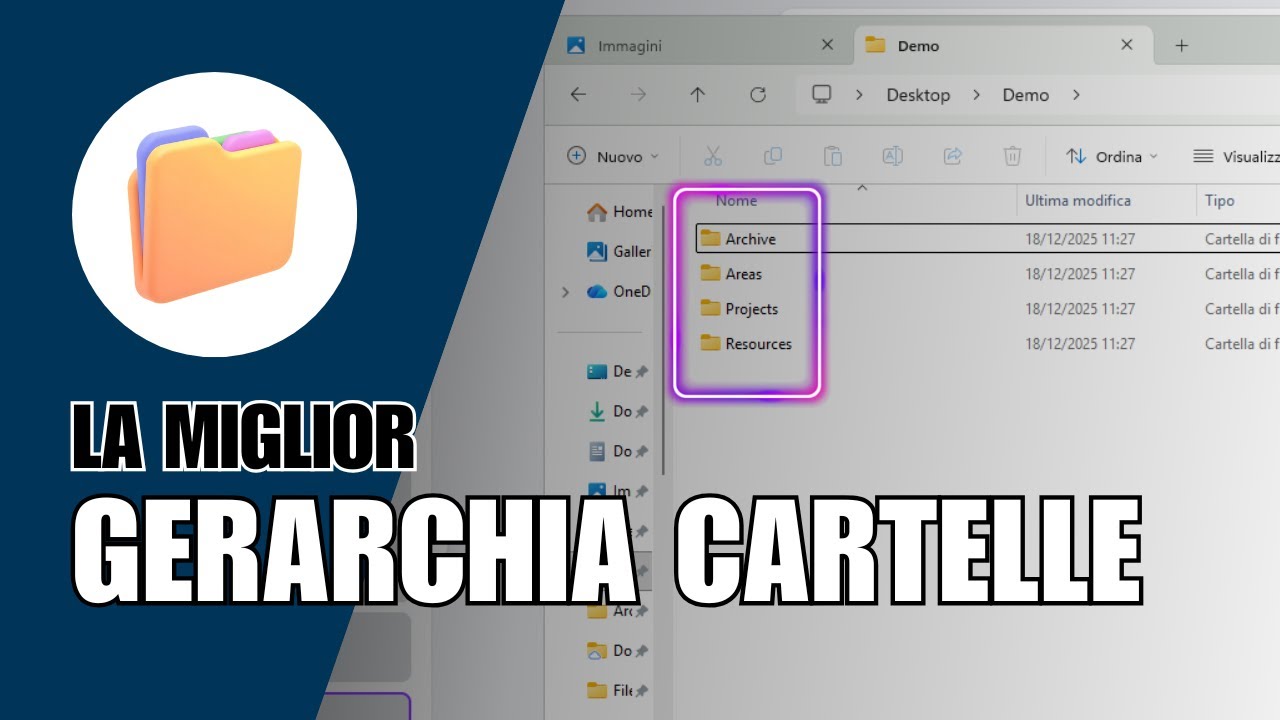The width and height of the screenshot is (1280, 720).
Task: Close the Demo tab
Action: (x=1127, y=45)
